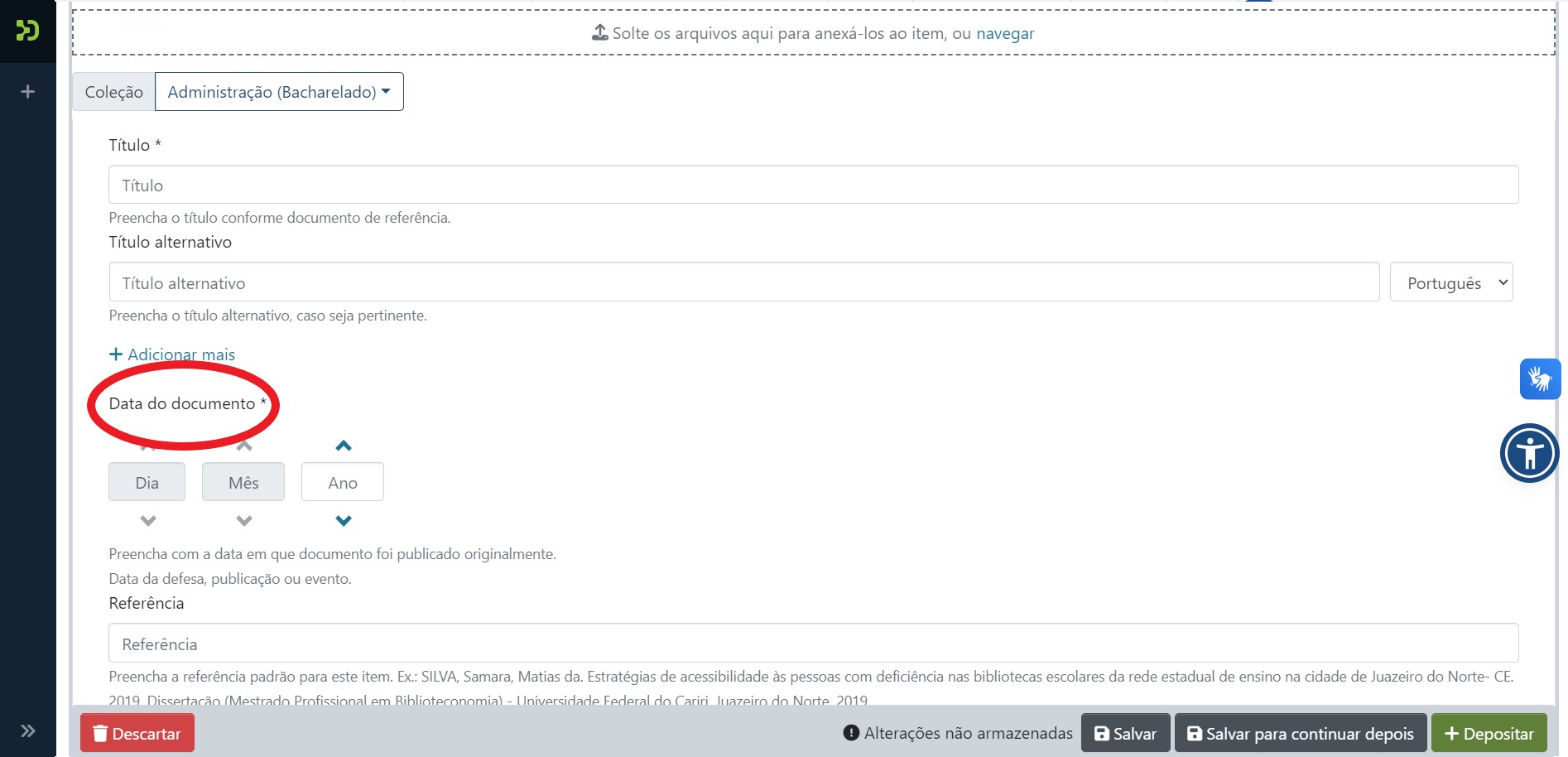Click the upload icon in drop area

(599, 33)
